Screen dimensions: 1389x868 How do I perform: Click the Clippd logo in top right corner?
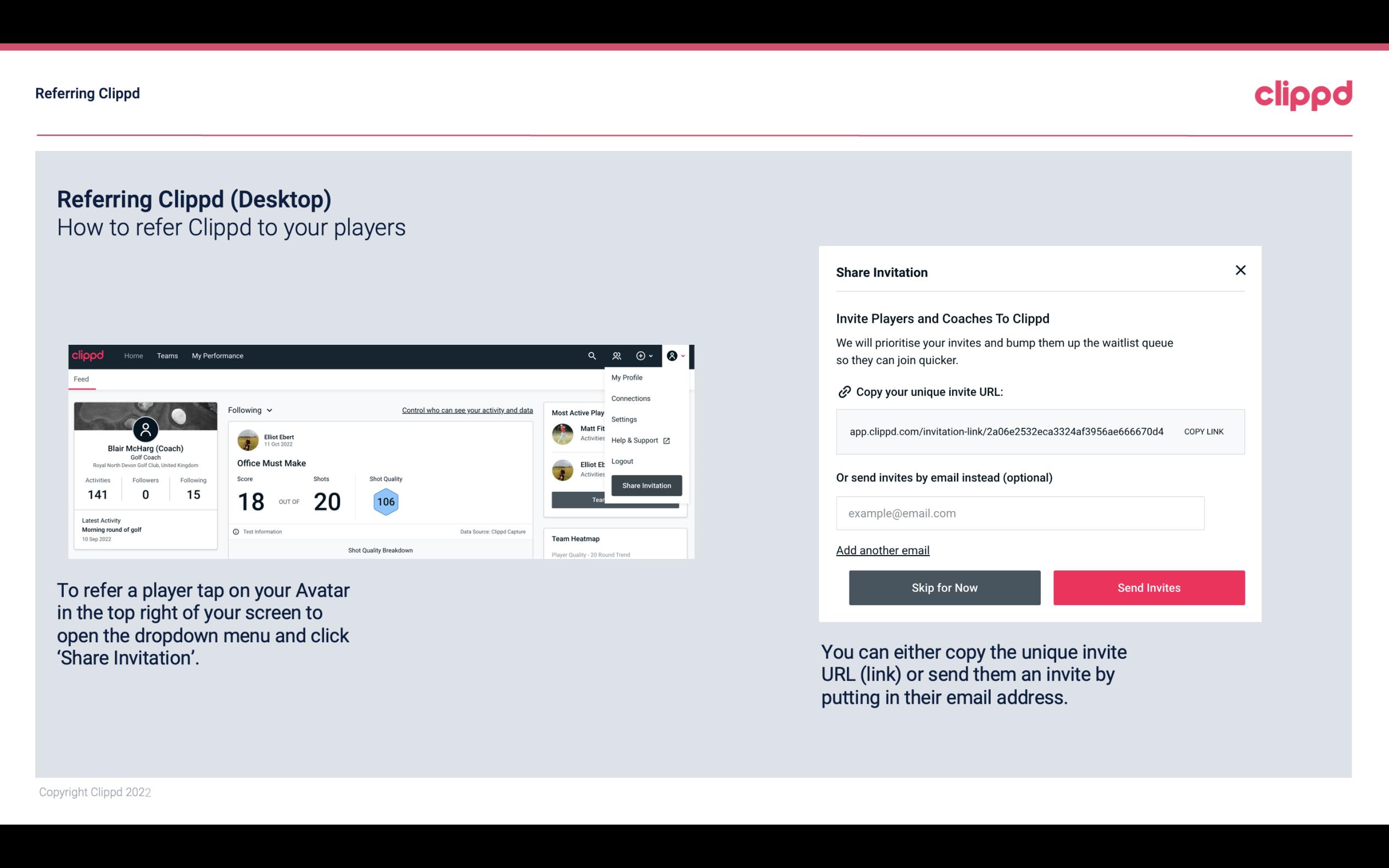pos(1304,94)
